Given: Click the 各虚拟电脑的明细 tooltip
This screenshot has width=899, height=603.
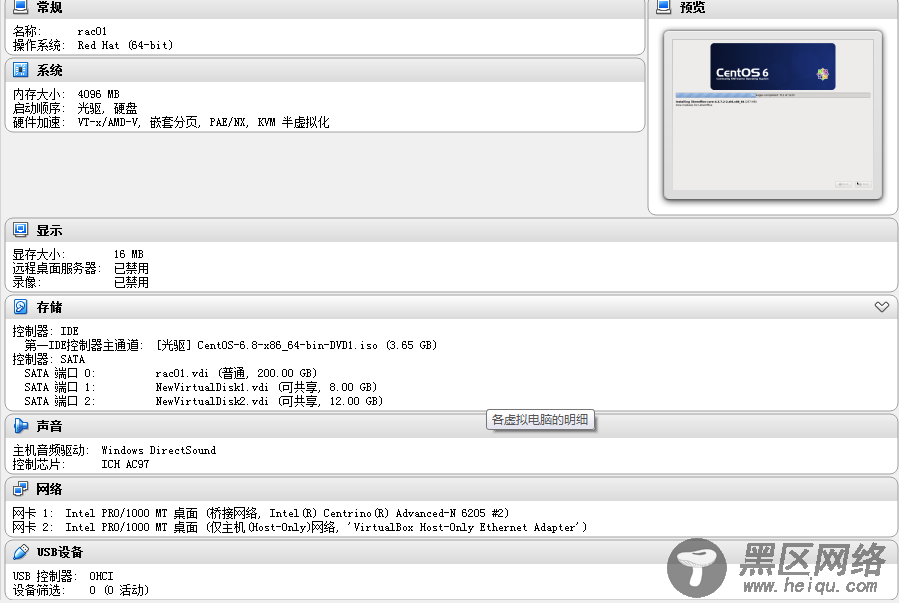Looking at the screenshot, I should tap(540, 420).
